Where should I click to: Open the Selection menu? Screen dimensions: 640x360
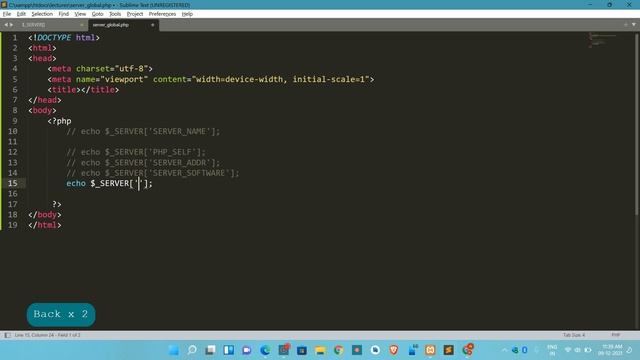click(x=42, y=14)
